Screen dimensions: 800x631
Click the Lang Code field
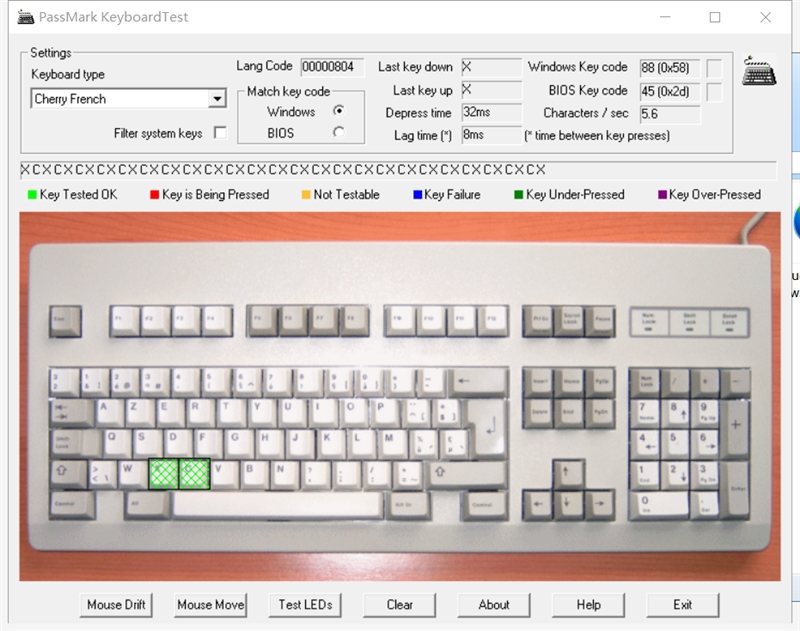pyautogui.click(x=332, y=67)
